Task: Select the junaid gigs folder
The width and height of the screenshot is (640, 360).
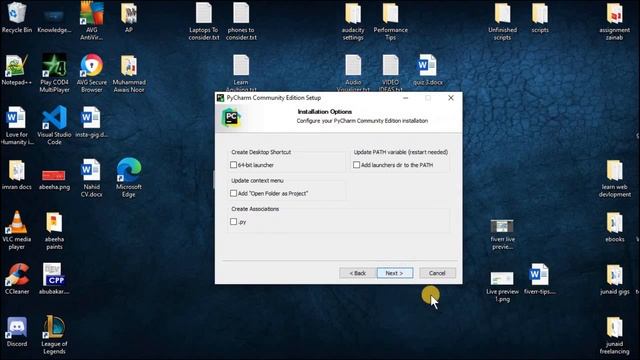Action: tap(615, 279)
